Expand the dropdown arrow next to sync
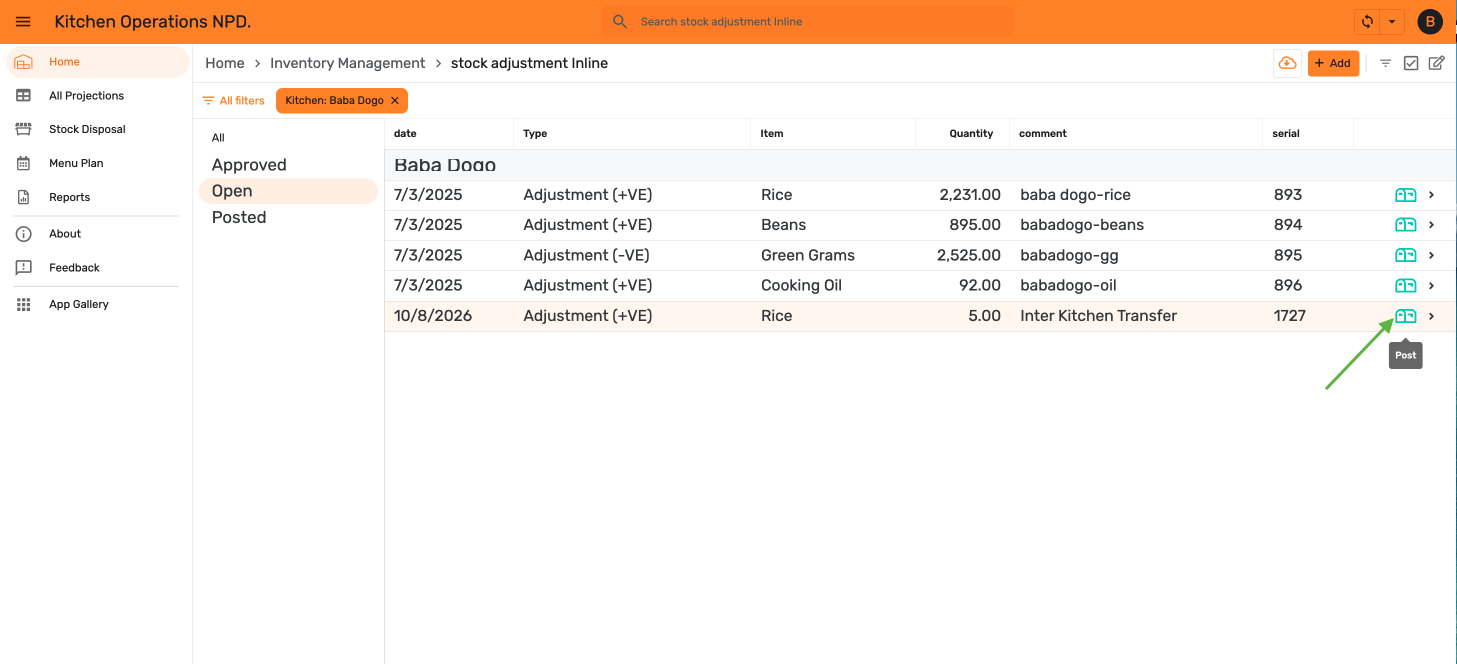 (x=1392, y=21)
